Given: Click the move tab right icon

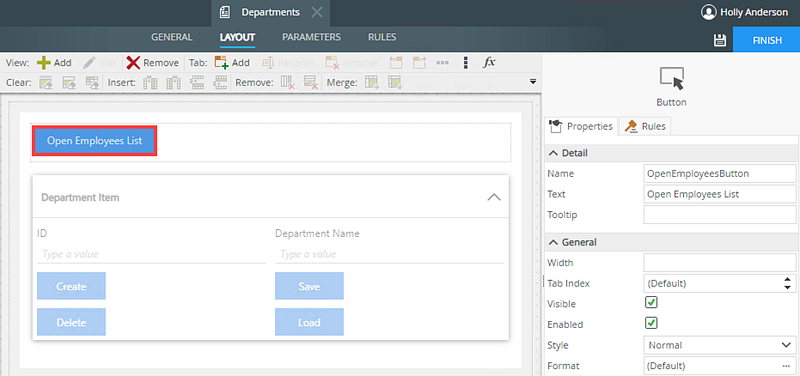Looking at the screenshot, I should [x=419, y=63].
